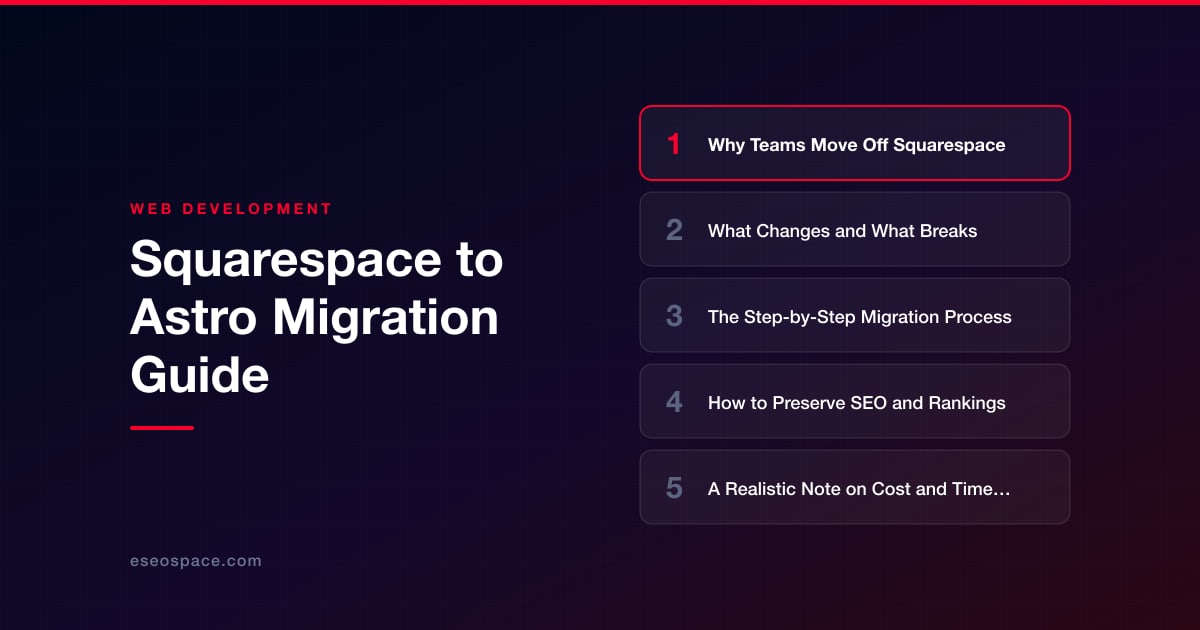The image size is (1200, 630).
Task: Select 'A Realistic Note on Cost and Time…'
Action: click(x=855, y=487)
